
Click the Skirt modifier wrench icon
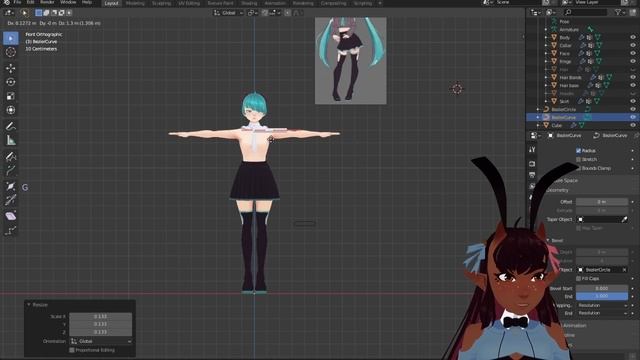coord(580,101)
